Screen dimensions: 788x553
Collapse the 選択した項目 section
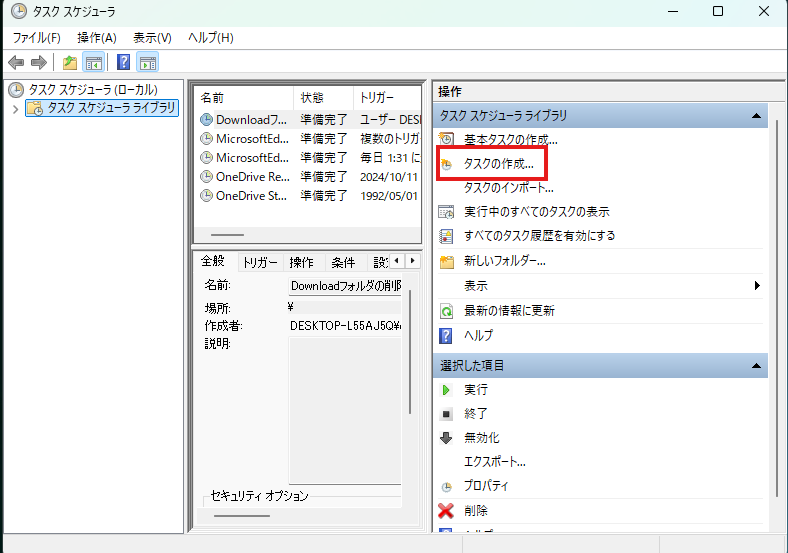coord(756,366)
